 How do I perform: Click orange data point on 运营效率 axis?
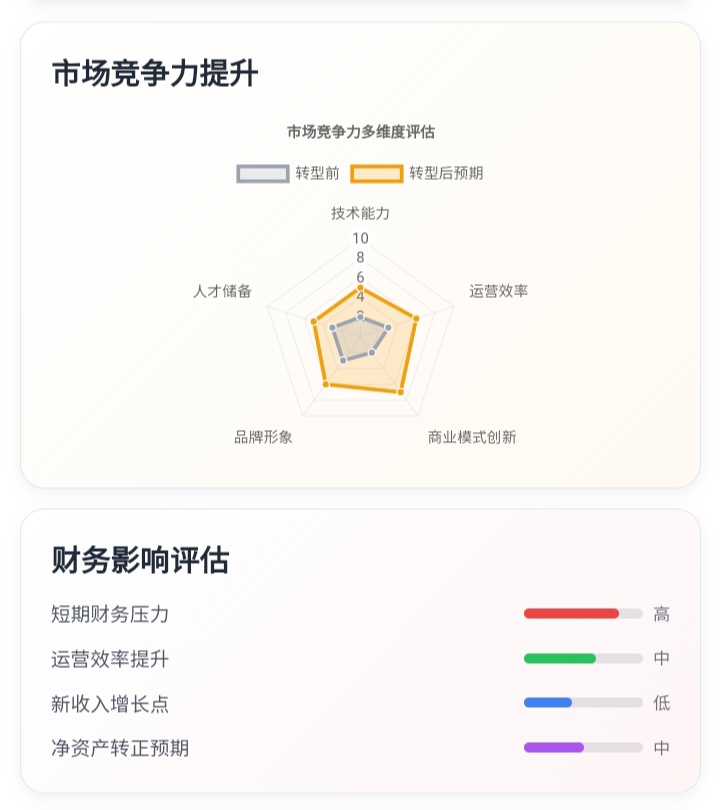point(416,319)
